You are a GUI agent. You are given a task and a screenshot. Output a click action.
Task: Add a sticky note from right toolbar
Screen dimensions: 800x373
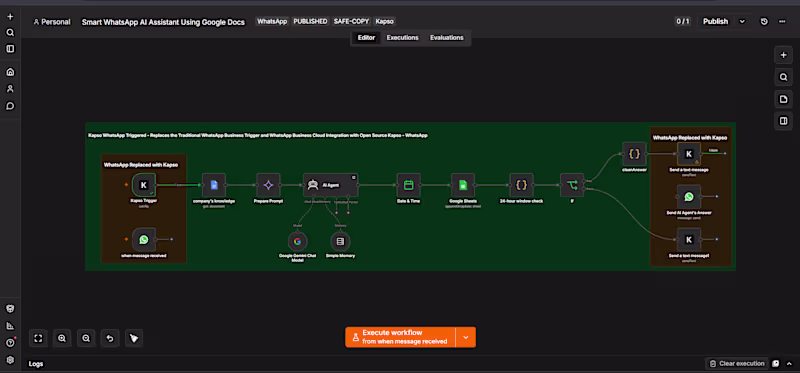784,99
